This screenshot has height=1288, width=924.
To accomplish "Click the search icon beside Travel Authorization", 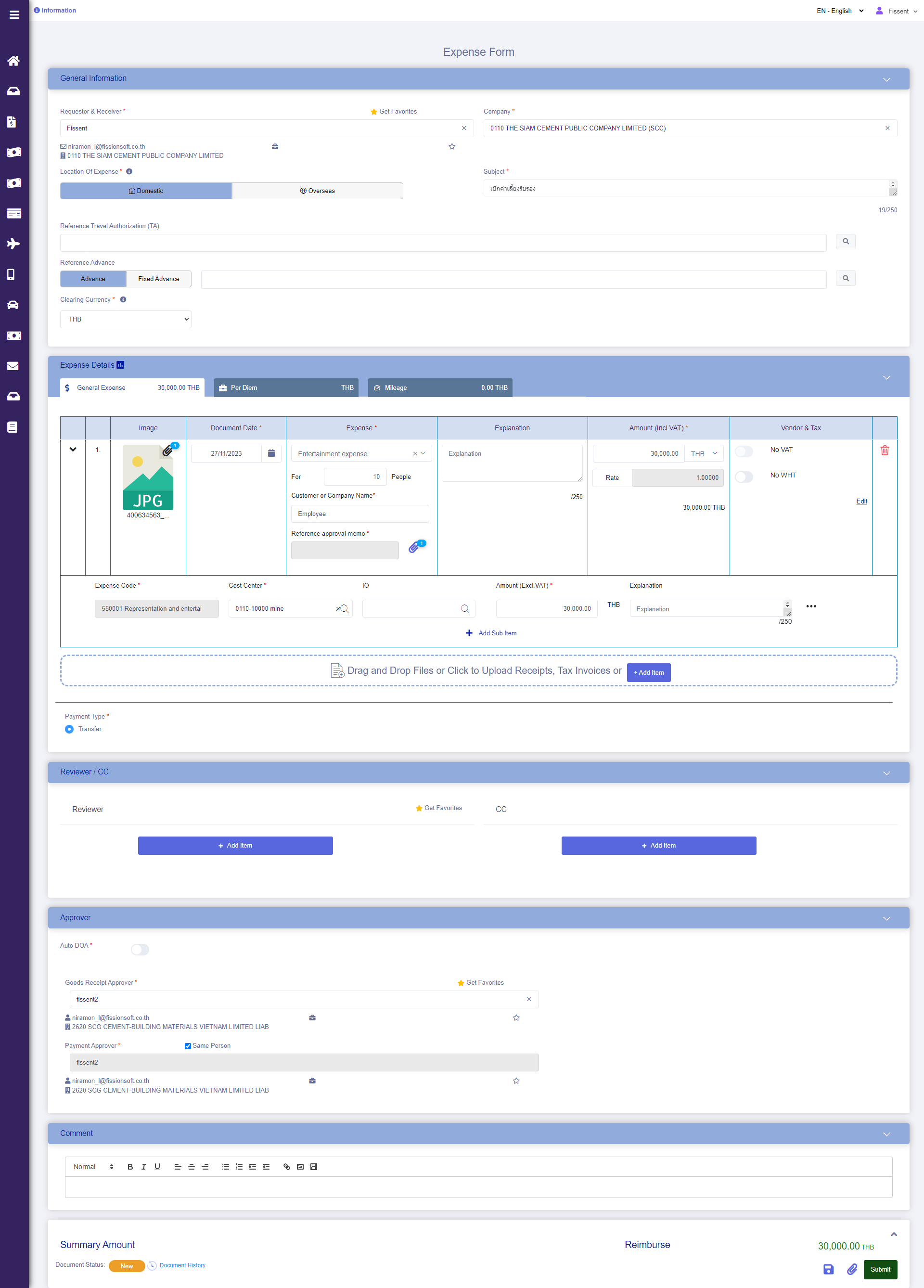I will 845,241.
